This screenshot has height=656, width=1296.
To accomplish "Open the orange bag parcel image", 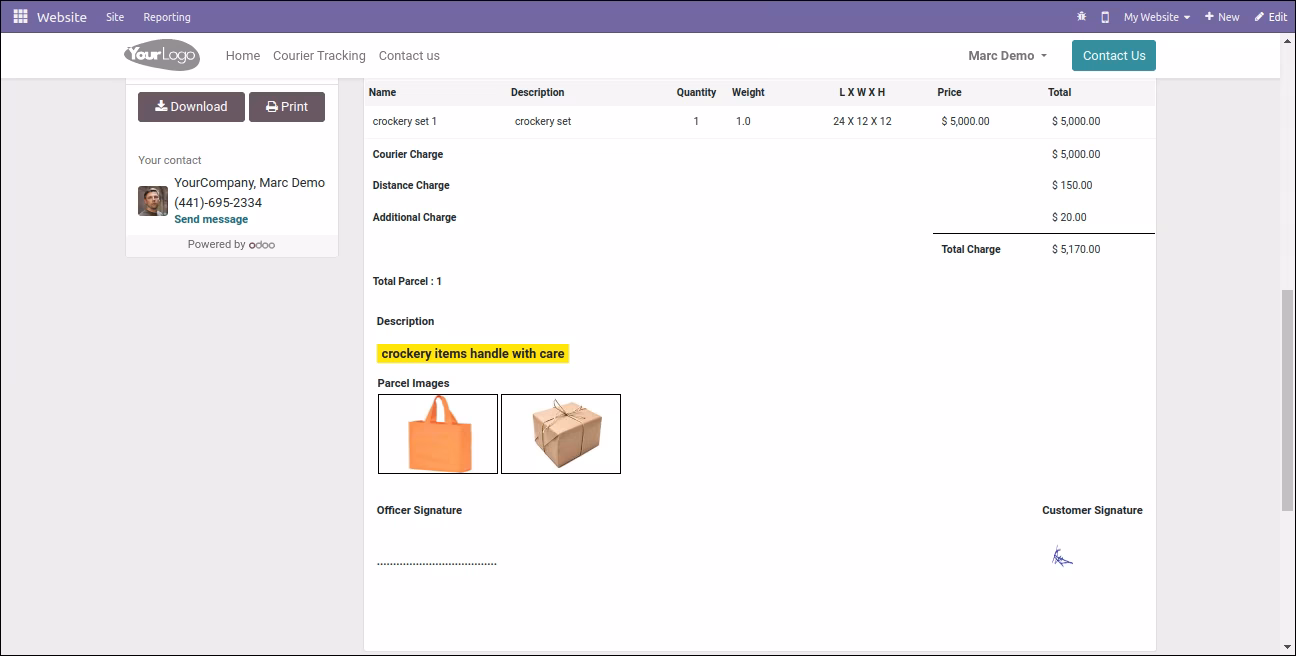I will [x=438, y=434].
